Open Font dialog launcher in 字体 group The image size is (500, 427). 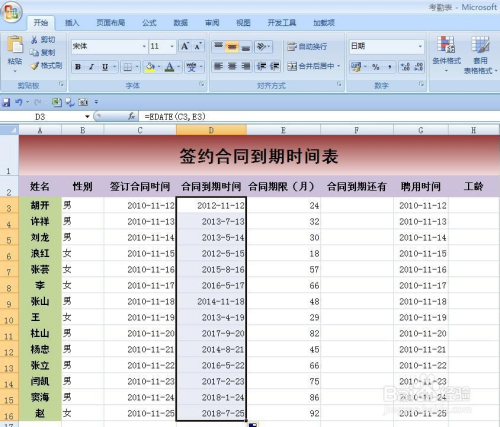click(202, 84)
